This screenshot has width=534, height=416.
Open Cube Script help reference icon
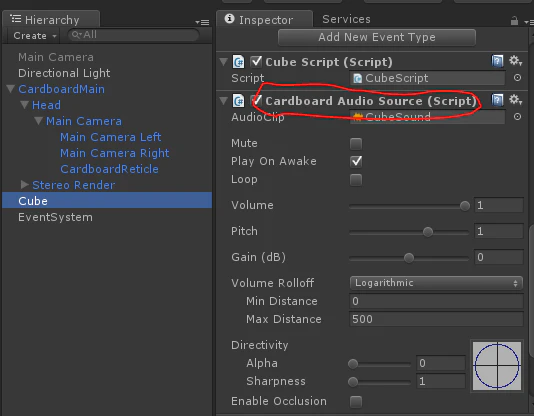click(x=497, y=62)
